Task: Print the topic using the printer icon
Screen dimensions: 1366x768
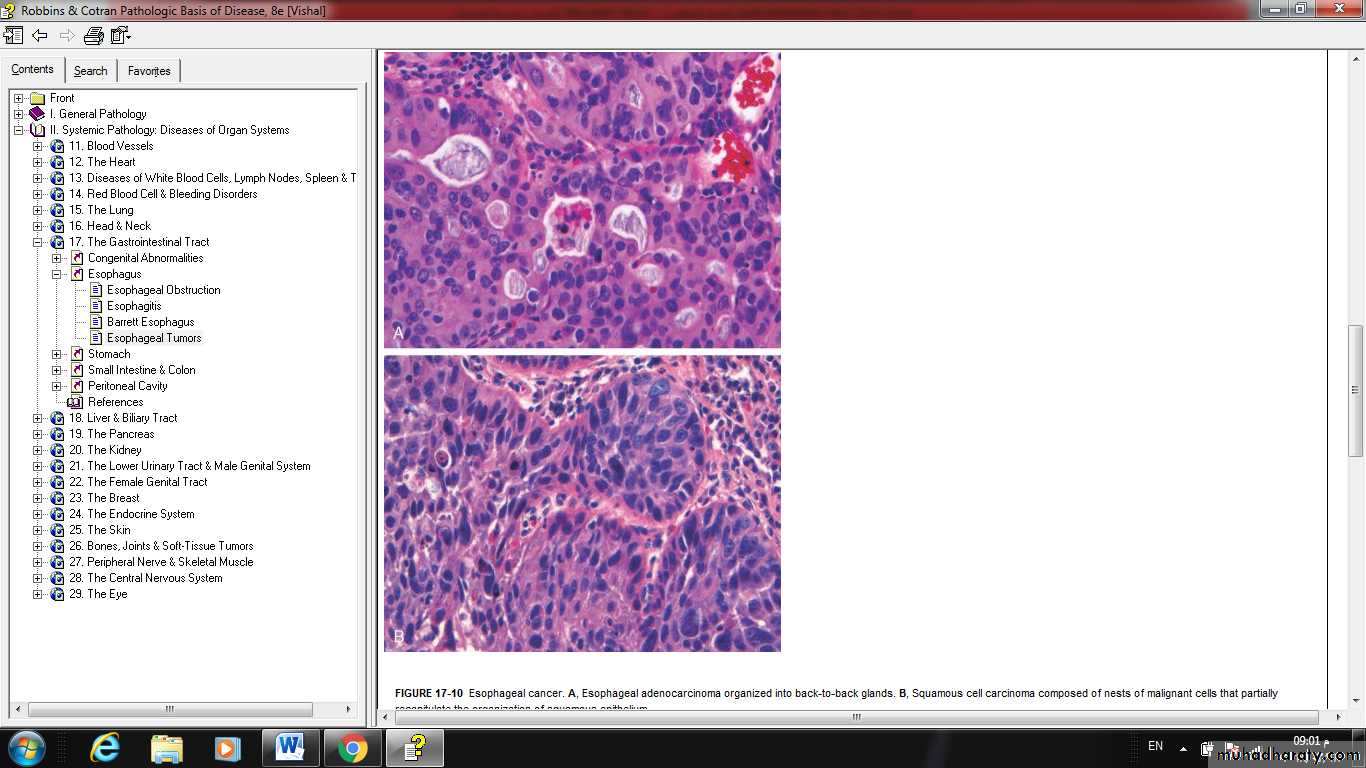Action: (x=94, y=36)
